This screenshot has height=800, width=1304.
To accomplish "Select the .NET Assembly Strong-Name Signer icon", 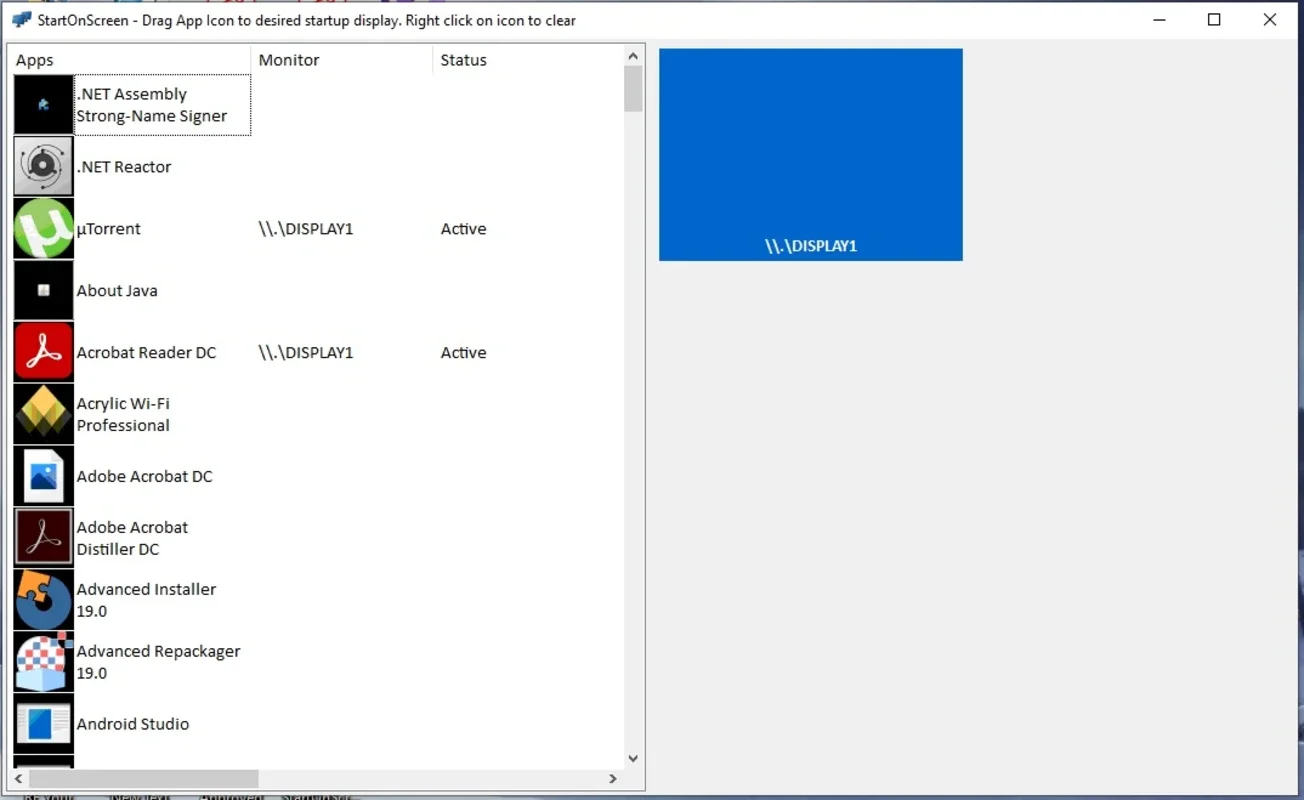I will click(x=44, y=105).
